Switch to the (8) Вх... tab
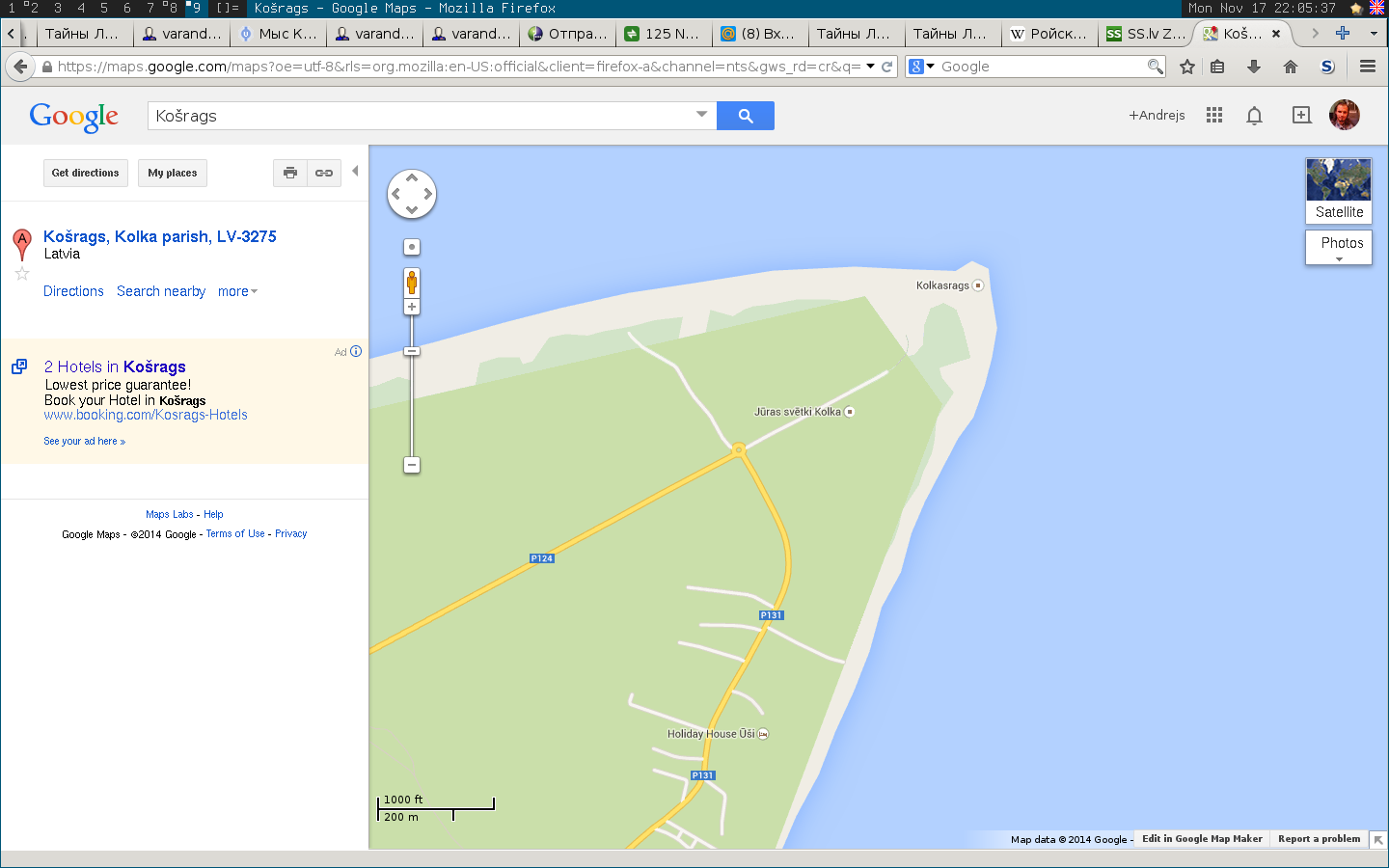Image resolution: width=1389 pixels, height=868 pixels. tap(761, 34)
